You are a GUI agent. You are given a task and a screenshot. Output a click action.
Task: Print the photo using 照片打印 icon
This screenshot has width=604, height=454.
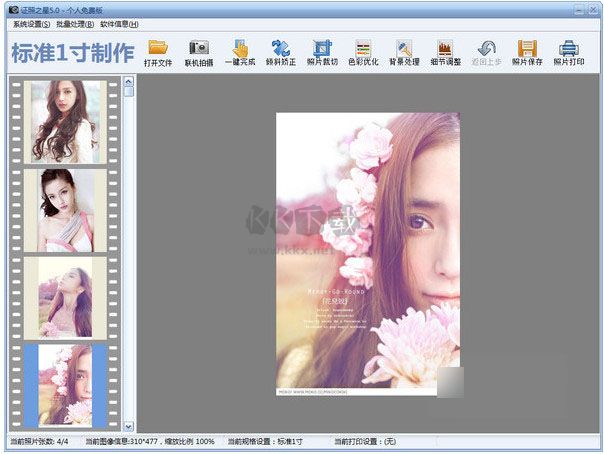tap(569, 48)
